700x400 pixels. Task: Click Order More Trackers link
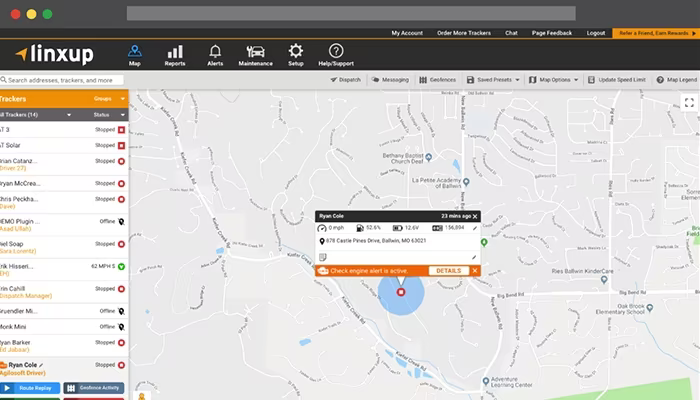[464, 33]
